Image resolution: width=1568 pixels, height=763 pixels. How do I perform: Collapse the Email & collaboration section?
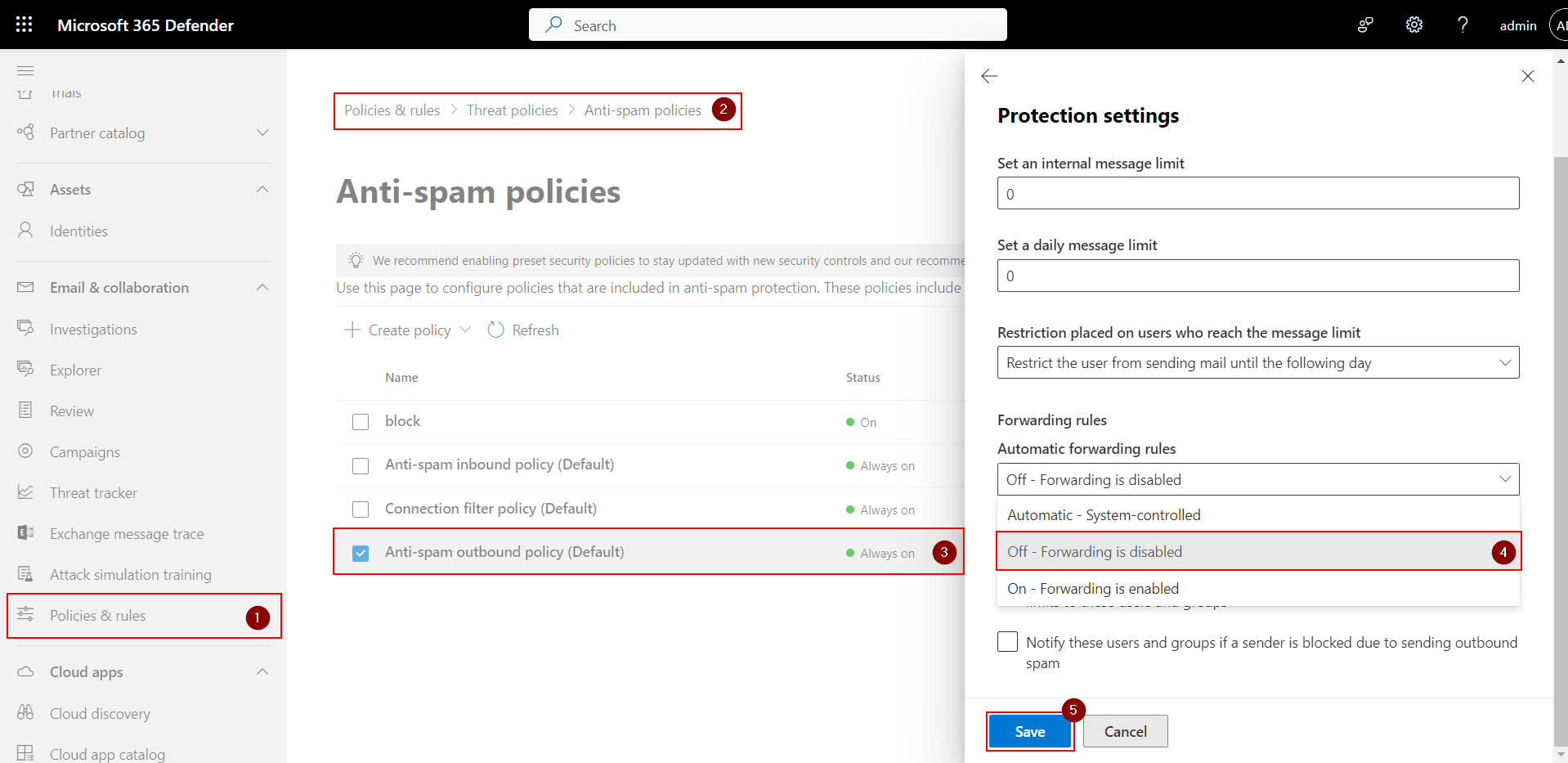[262, 288]
